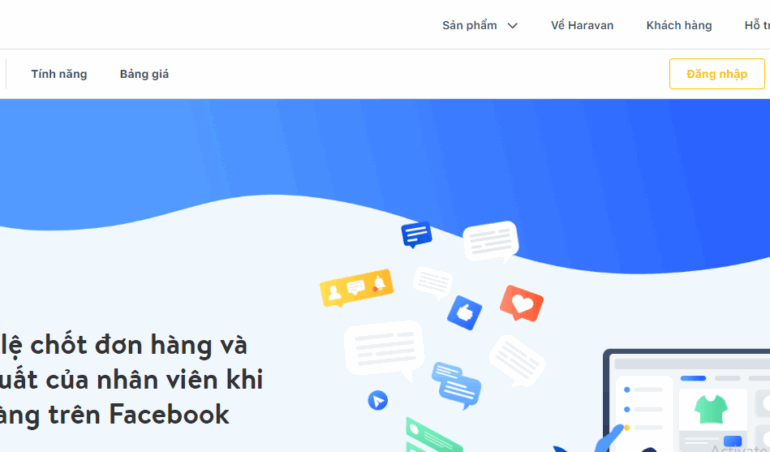Click the white speech bubble near the wave top
The image size is (770, 452).
point(491,241)
